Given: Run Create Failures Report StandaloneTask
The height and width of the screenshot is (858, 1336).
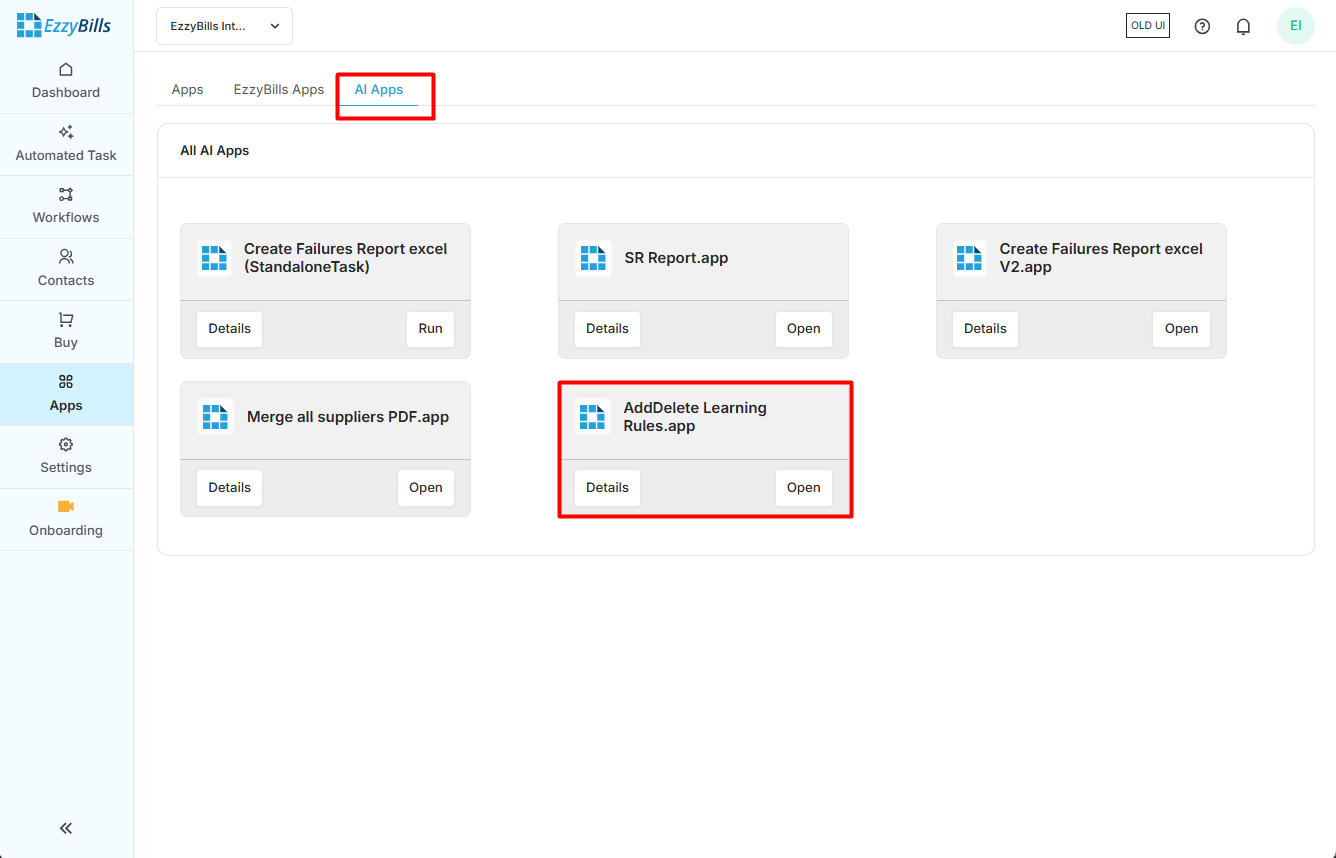Looking at the screenshot, I should (x=431, y=329).
